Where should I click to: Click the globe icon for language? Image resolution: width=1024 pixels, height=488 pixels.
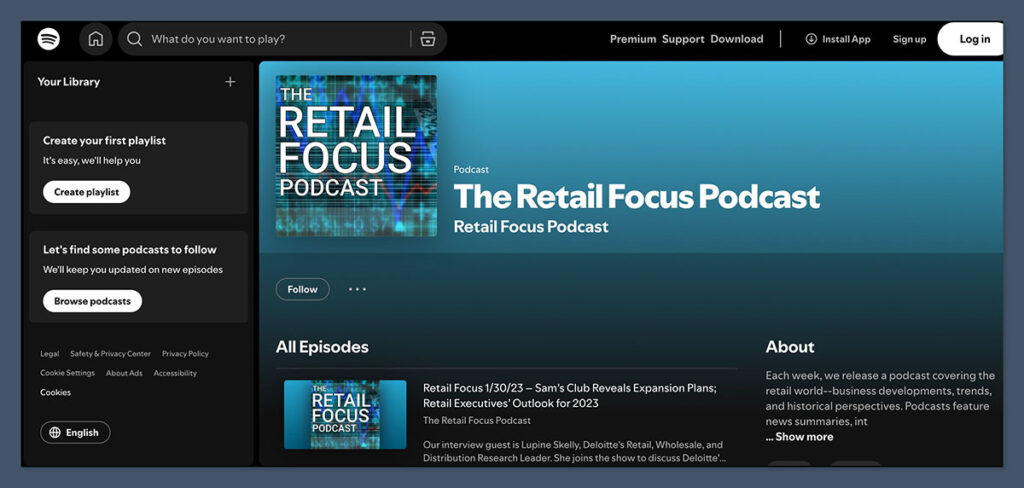[54, 433]
